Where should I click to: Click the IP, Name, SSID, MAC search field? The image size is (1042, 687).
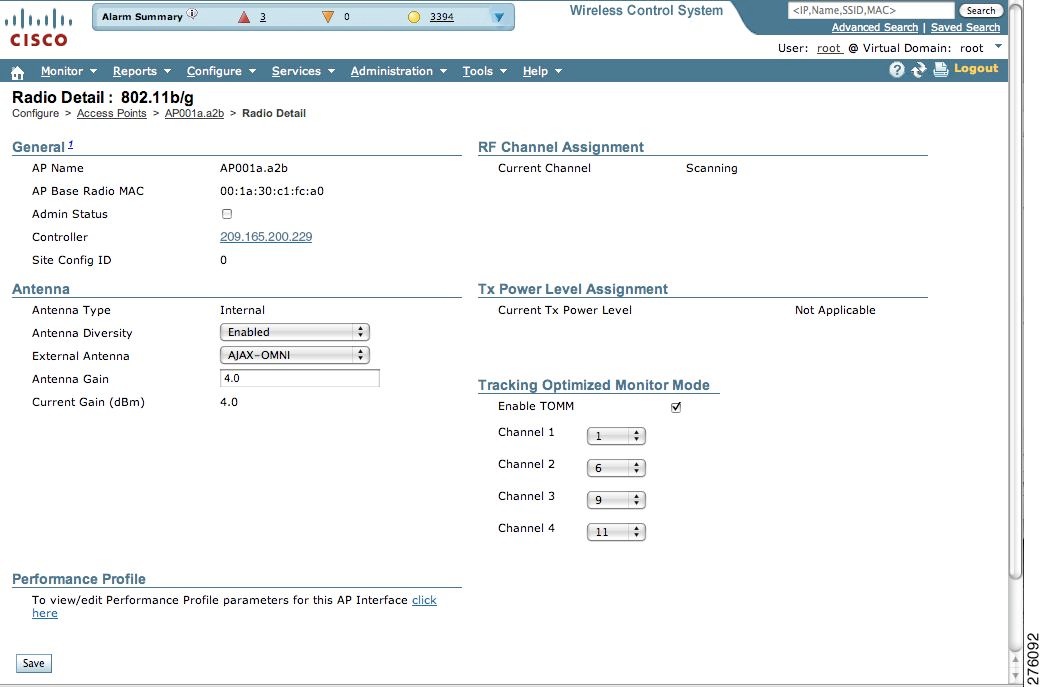tap(871, 10)
